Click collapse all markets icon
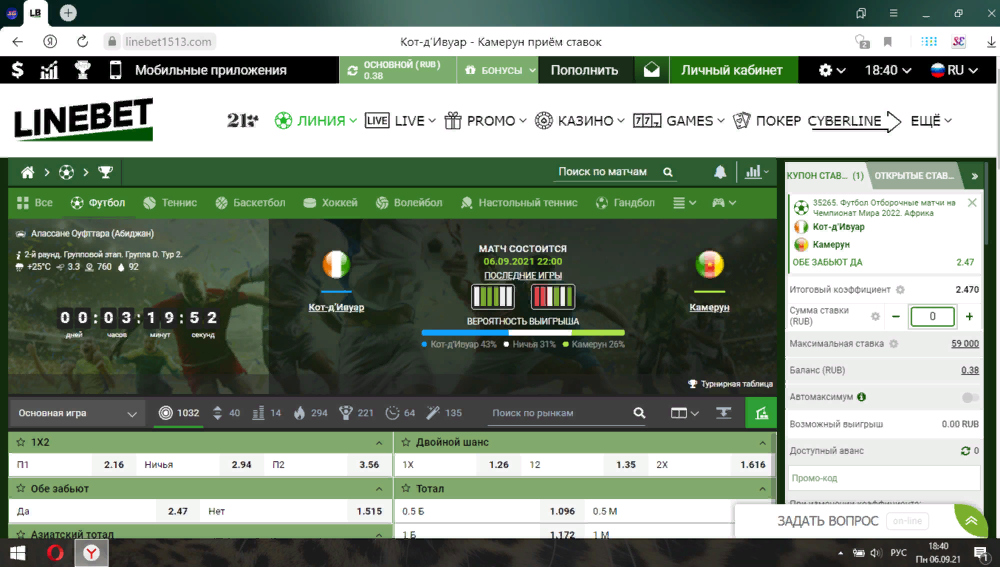This screenshot has width=1000, height=567. click(x=723, y=413)
